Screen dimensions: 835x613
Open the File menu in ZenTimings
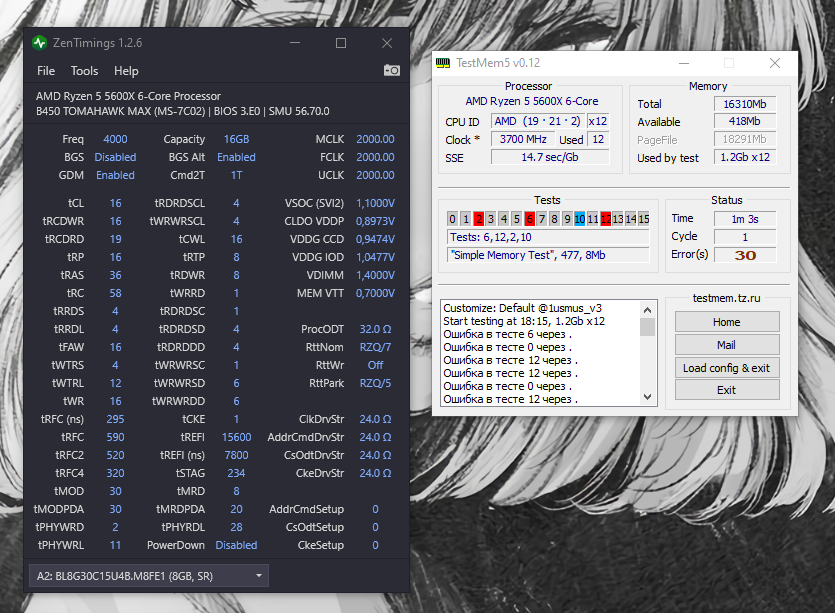[x=46, y=71]
